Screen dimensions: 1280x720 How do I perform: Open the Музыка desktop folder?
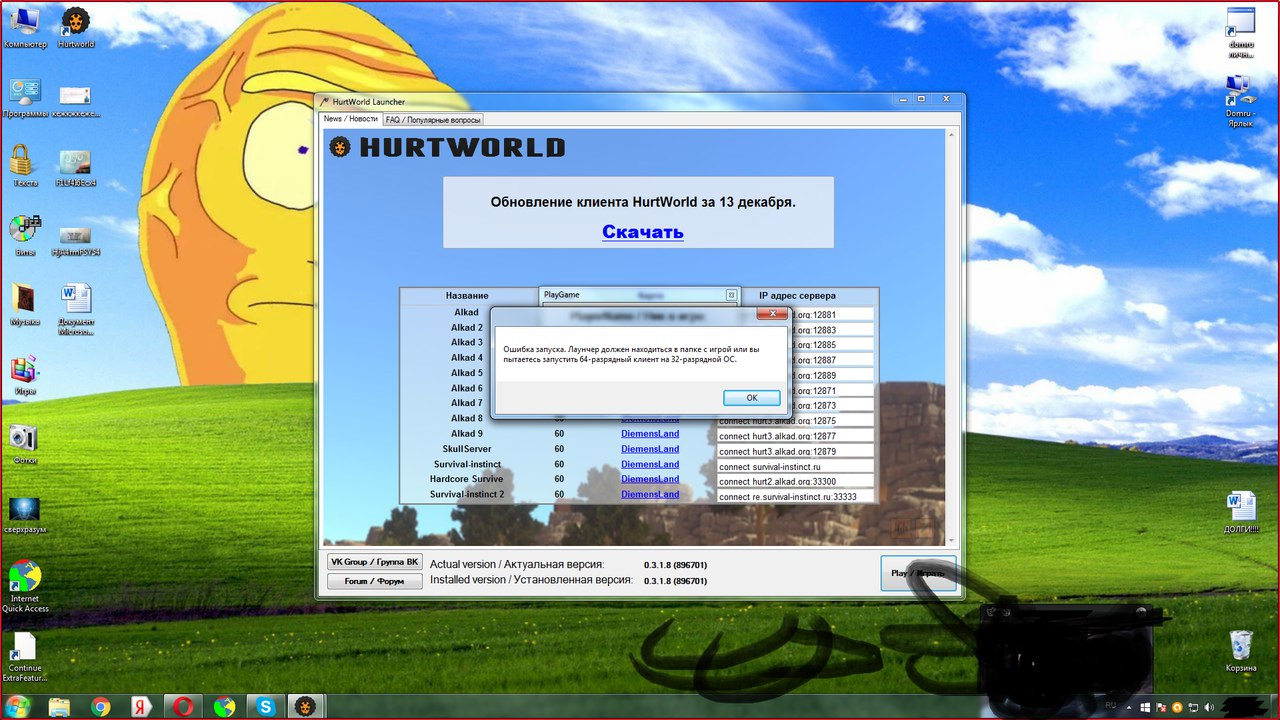[25, 305]
